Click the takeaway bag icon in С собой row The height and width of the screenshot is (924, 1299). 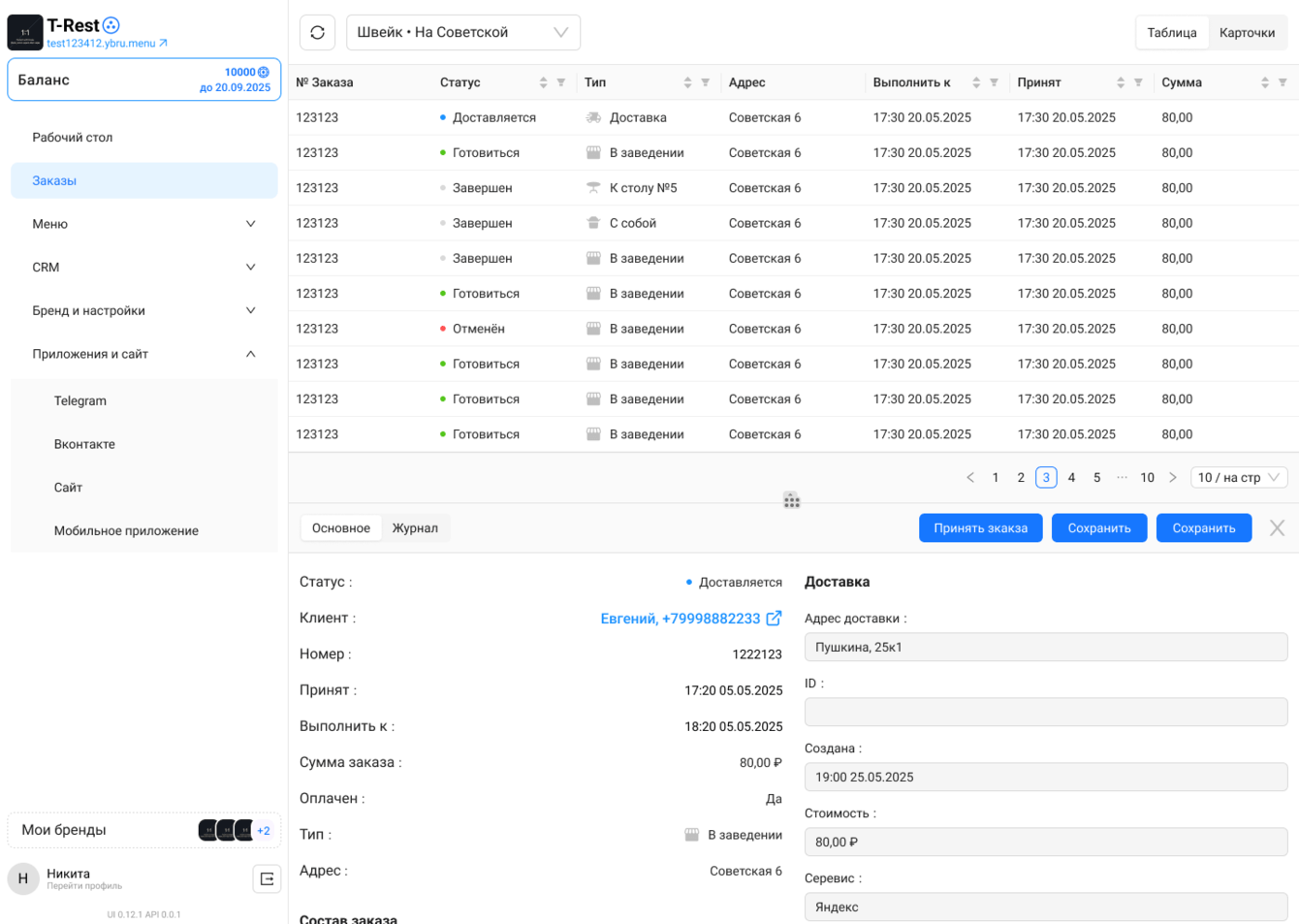click(593, 223)
